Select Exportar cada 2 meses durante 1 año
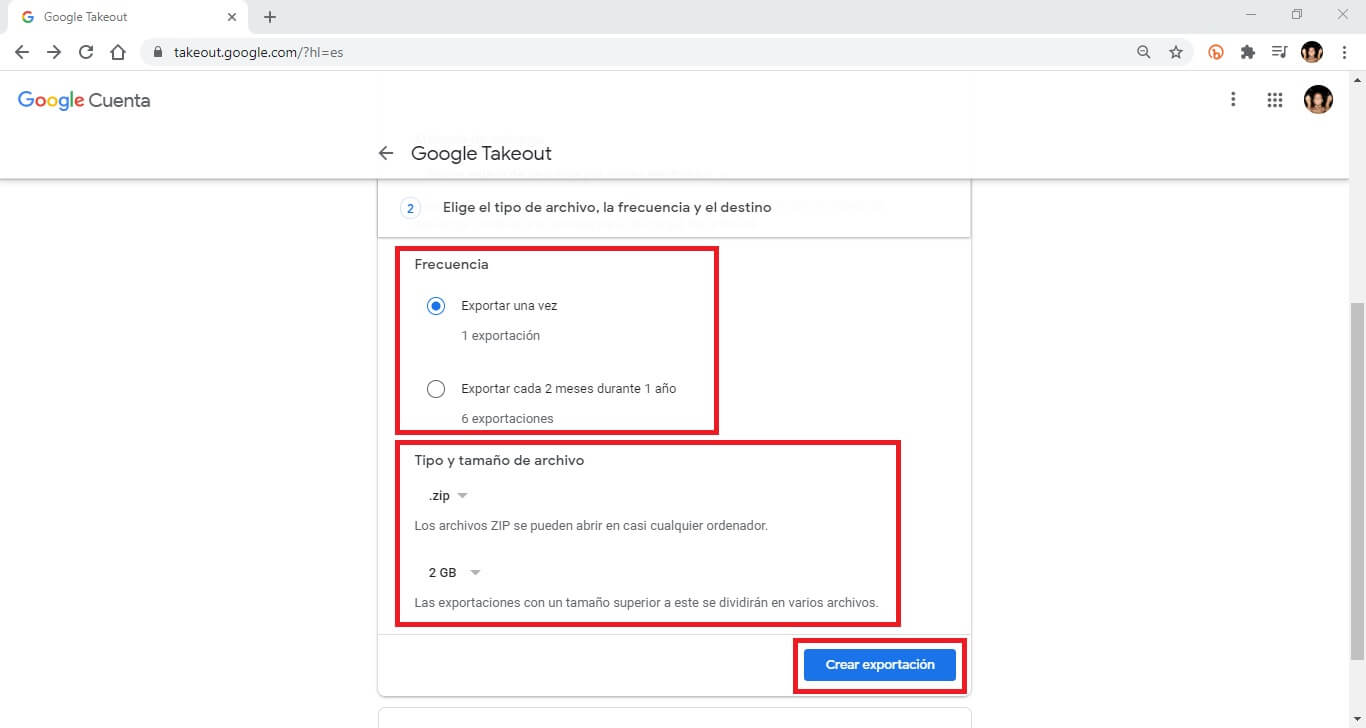 436,389
